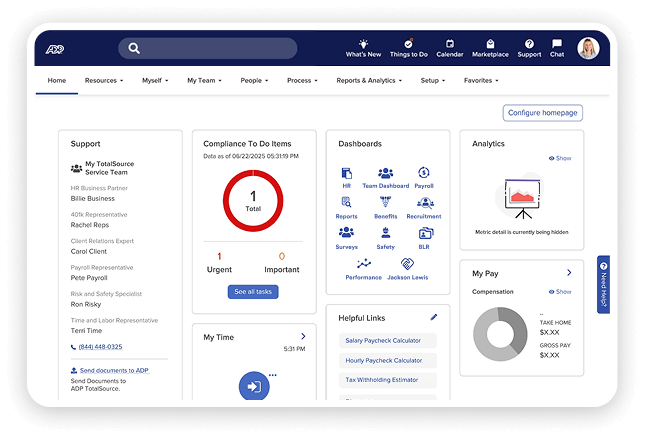645x439 pixels.
Task: Open the Calendar icon
Action: pyautogui.click(x=450, y=44)
